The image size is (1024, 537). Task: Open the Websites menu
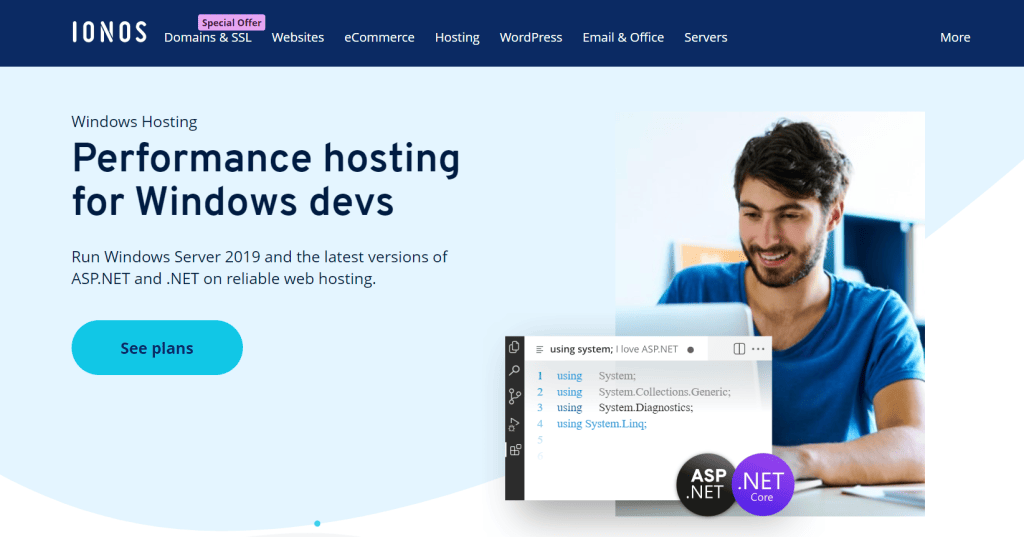(x=298, y=37)
